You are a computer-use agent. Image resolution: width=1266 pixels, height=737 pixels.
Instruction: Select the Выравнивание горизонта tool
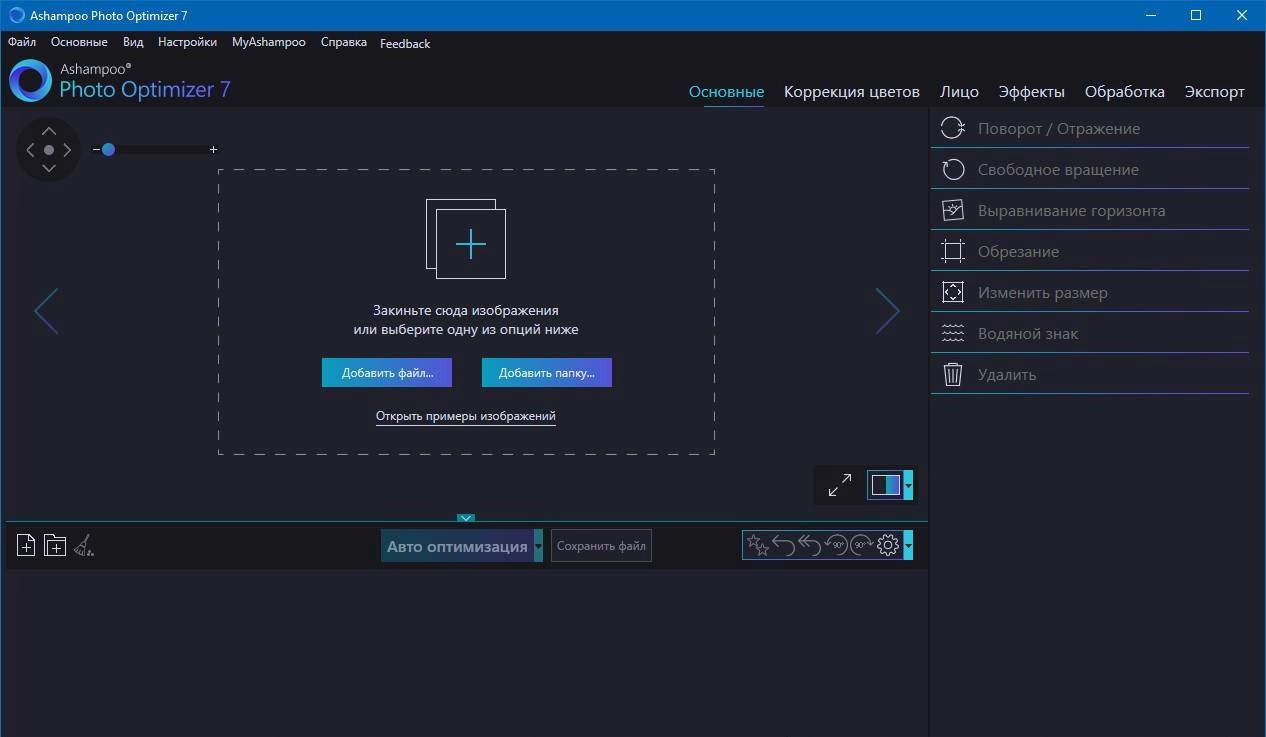click(1090, 210)
